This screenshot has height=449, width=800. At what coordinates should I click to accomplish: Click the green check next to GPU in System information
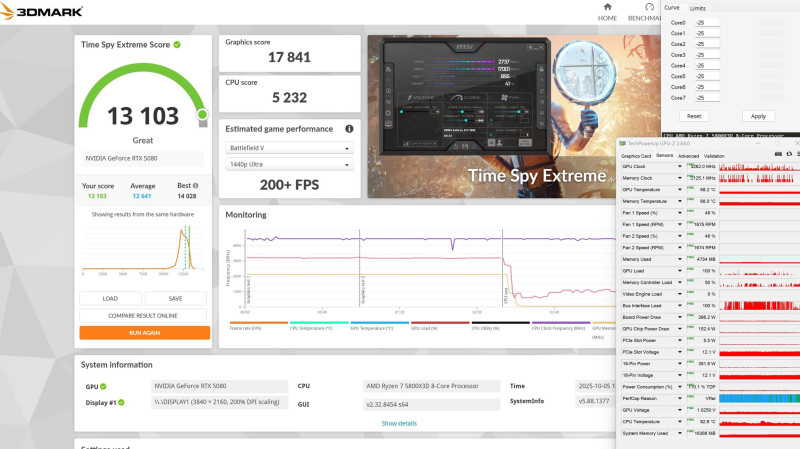pyautogui.click(x=103, y=386)
